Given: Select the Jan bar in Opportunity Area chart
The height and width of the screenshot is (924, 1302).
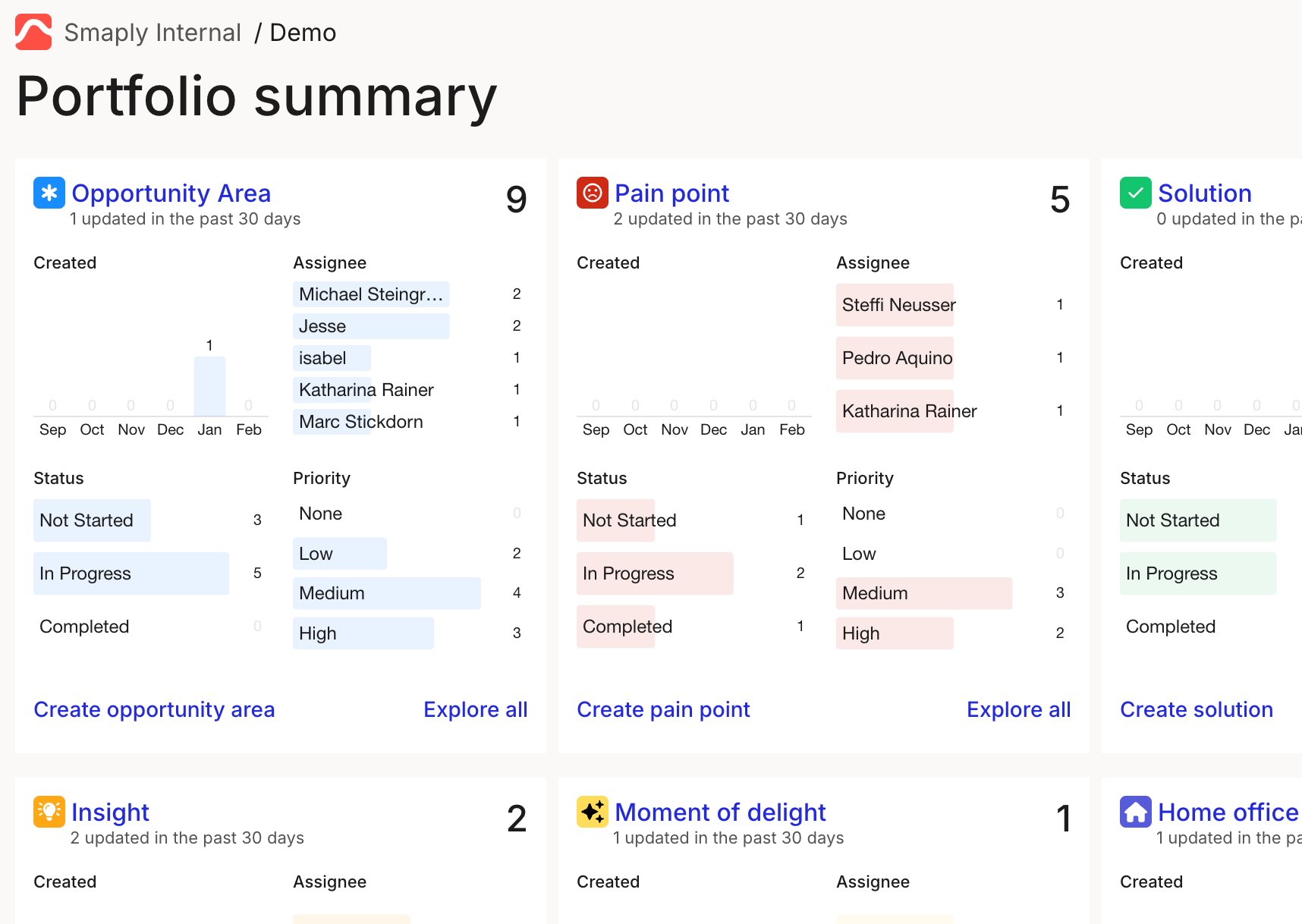Looking at the screenshot, I should (209, 386).
